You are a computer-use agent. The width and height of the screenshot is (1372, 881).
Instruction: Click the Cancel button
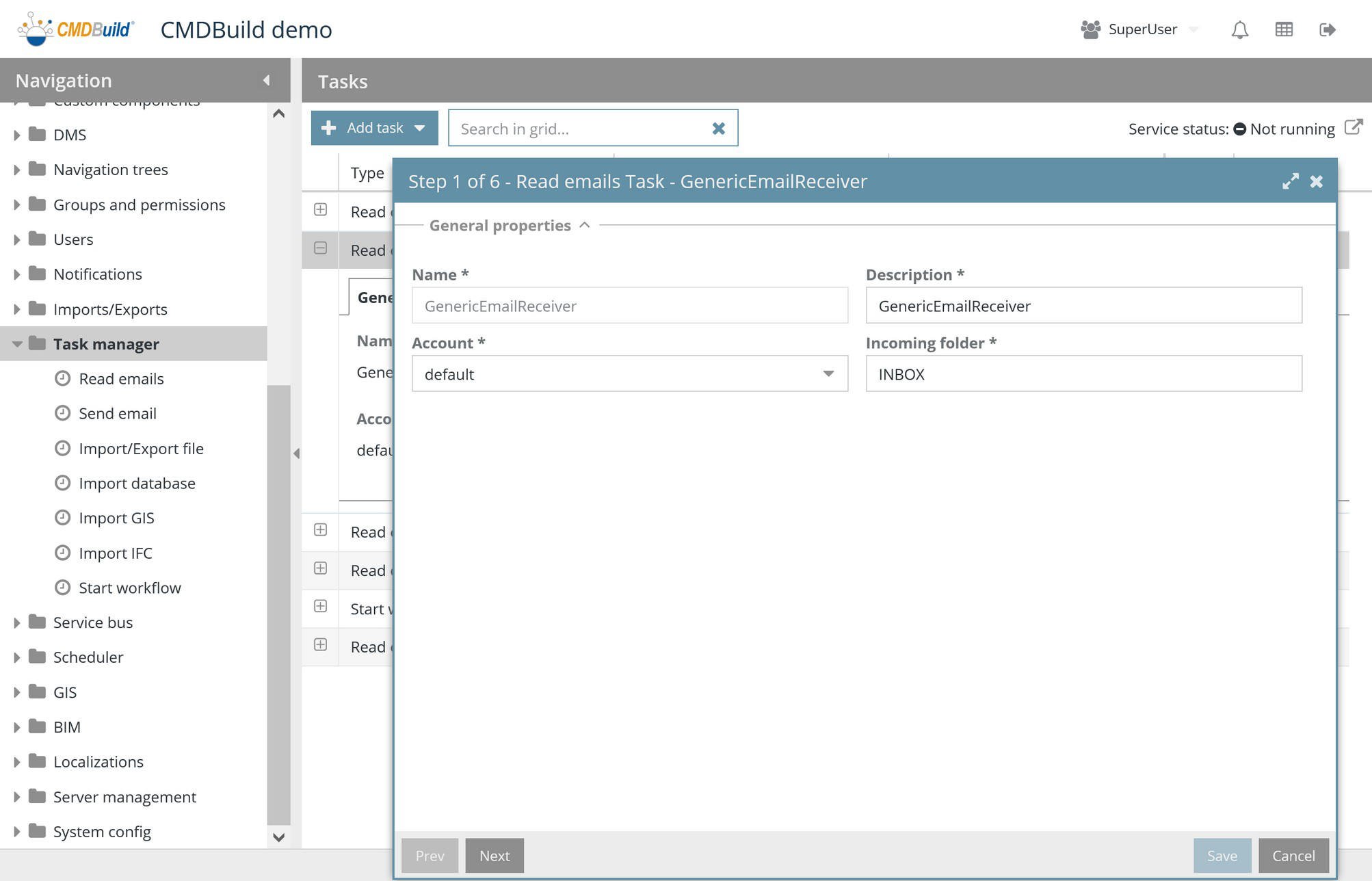pos(1293,856)
